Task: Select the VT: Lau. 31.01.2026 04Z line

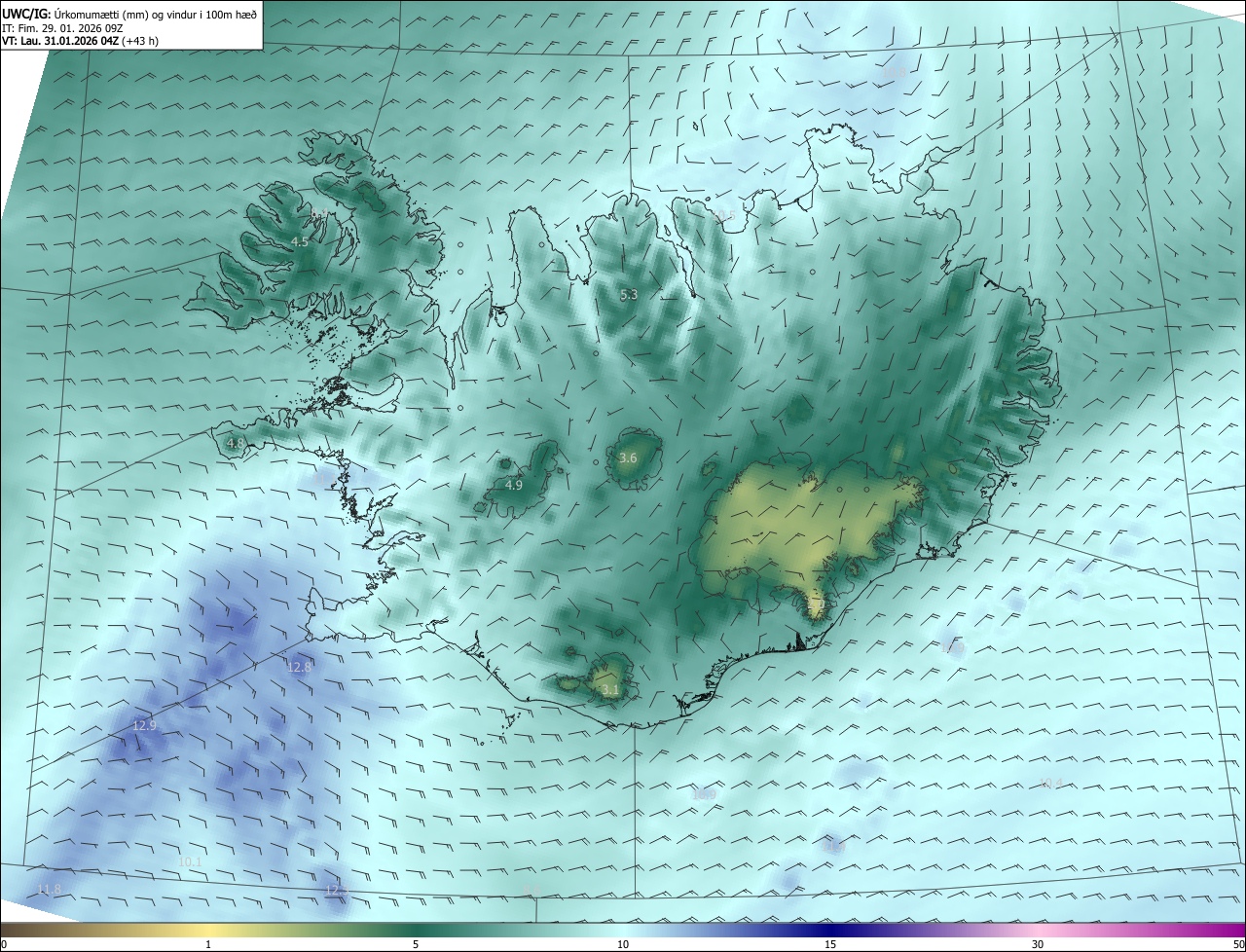Action: (x=80, y=41)
